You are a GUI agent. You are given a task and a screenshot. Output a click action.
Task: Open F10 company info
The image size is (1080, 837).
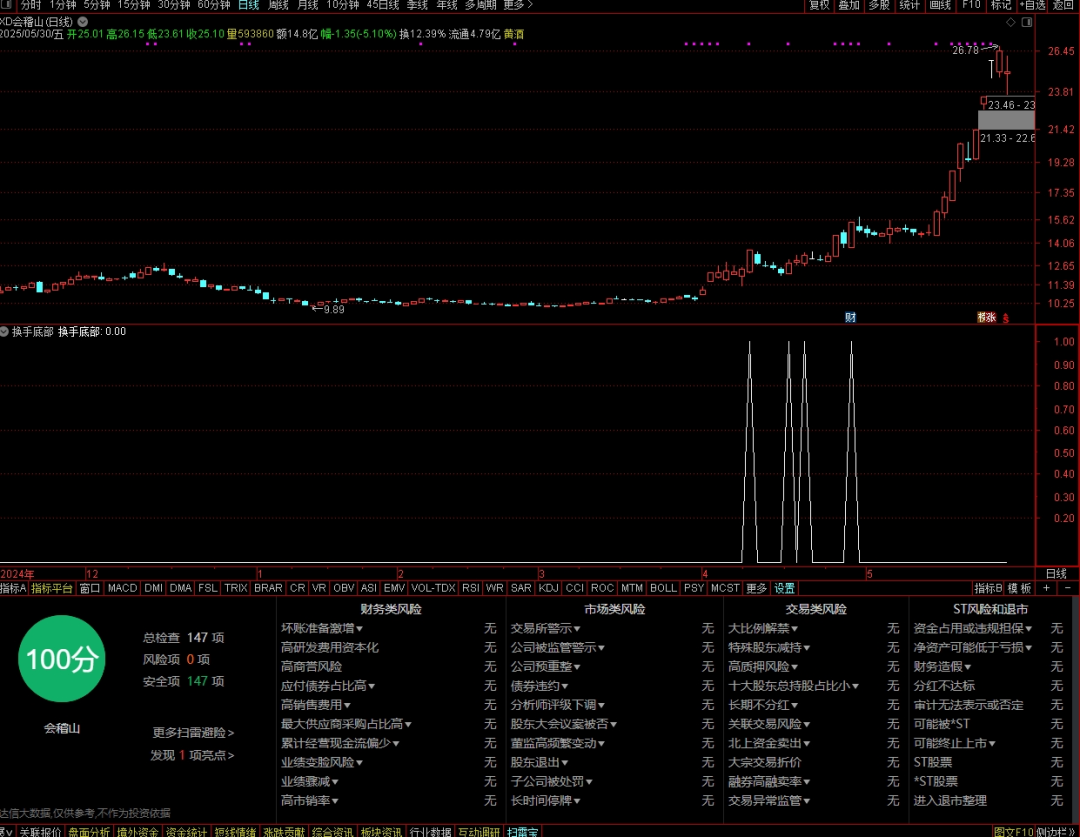click(x=971, y=5)
